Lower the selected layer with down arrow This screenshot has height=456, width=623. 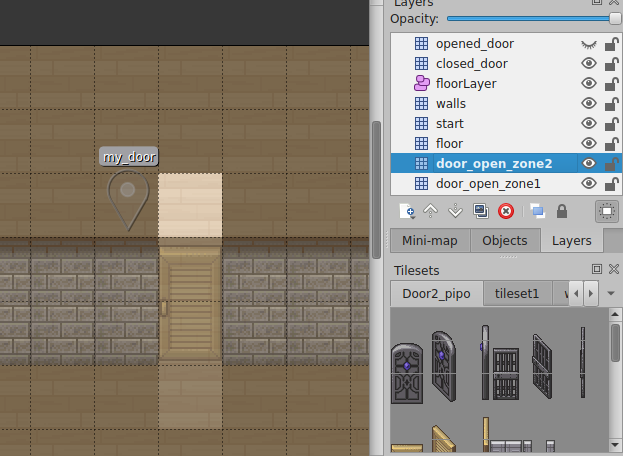click(455, 211)
